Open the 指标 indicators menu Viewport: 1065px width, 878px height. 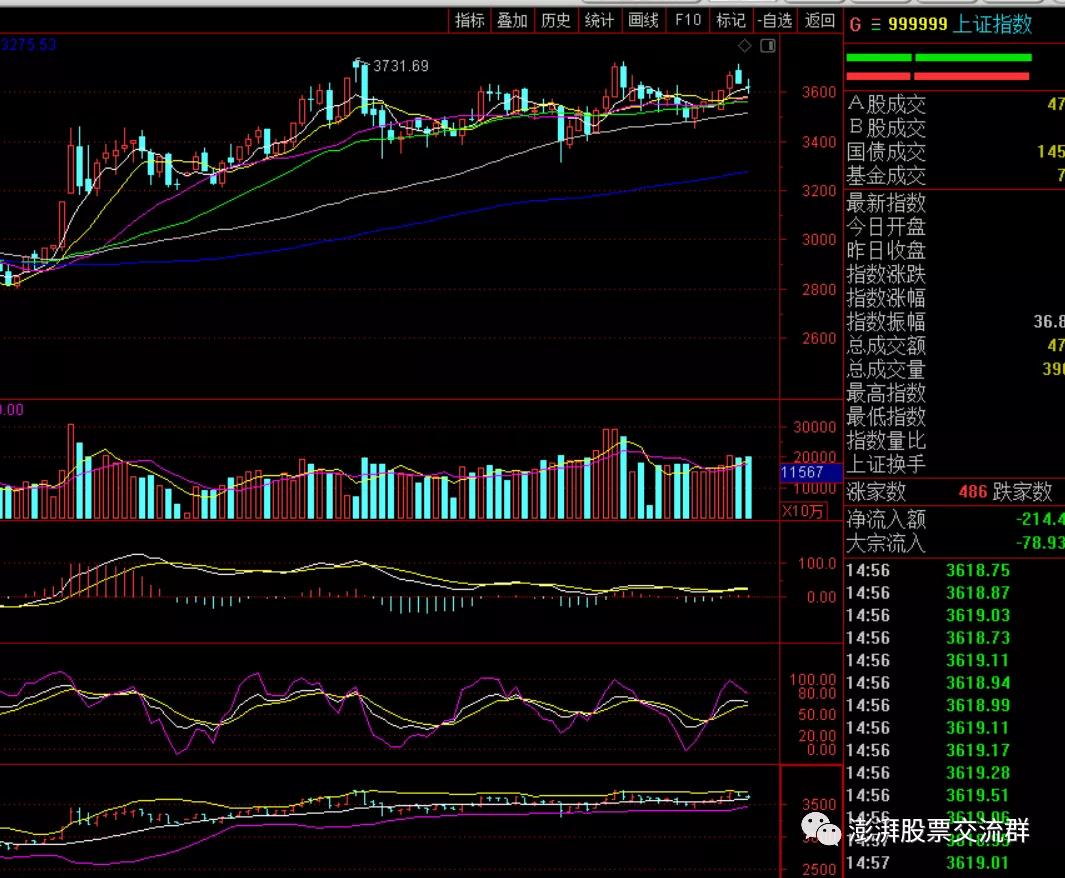pyautogui.click(x=469, y=20)
